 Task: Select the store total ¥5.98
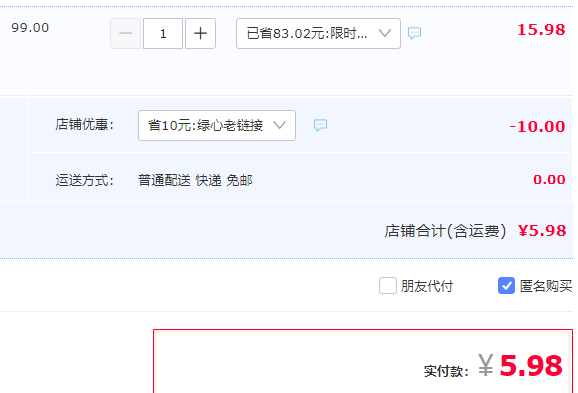coord(542,231)
